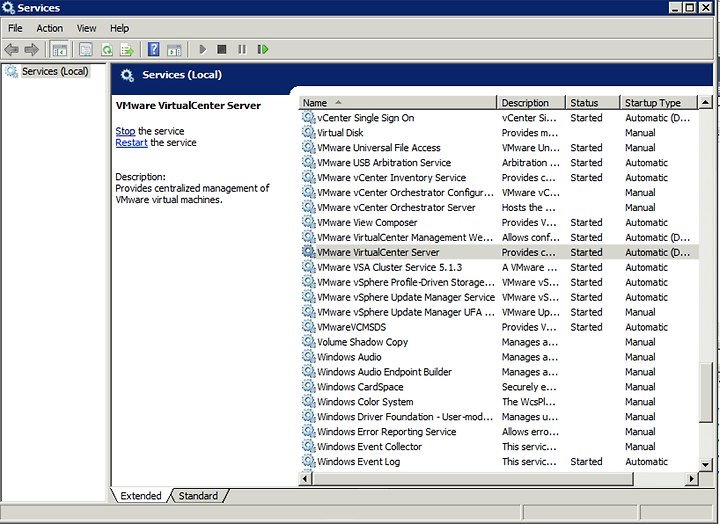Open the Help question mark icon
Viewport: 720px width, 524px height.
(x=154, y=49)
